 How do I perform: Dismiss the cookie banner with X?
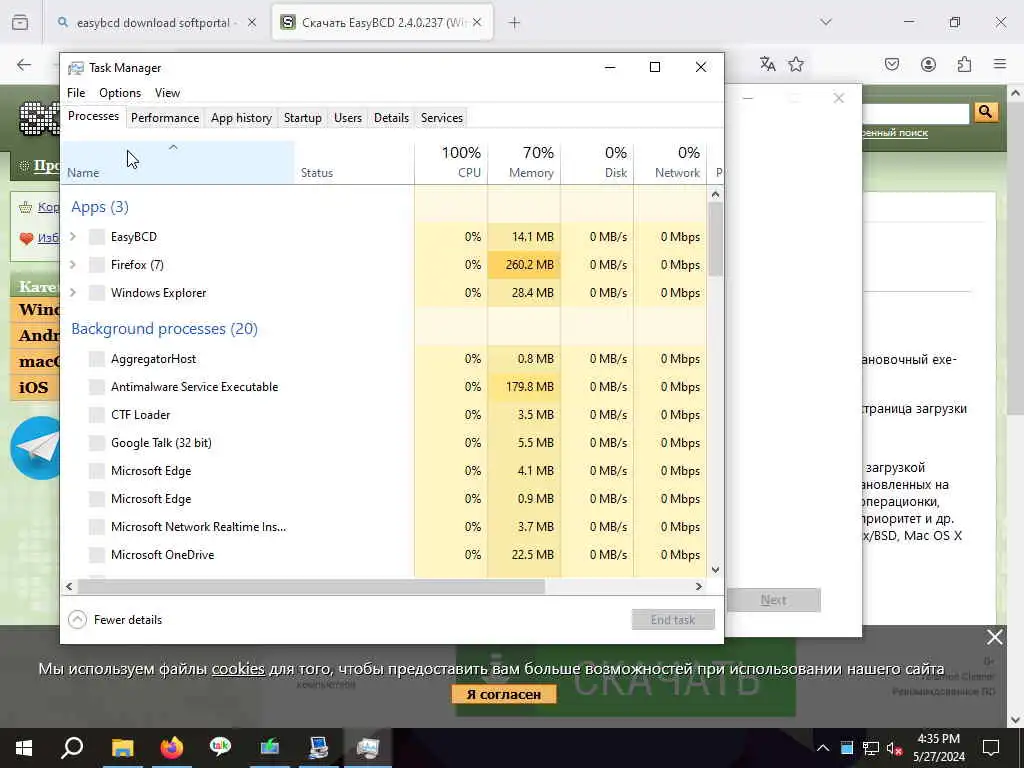coord(995,637)
